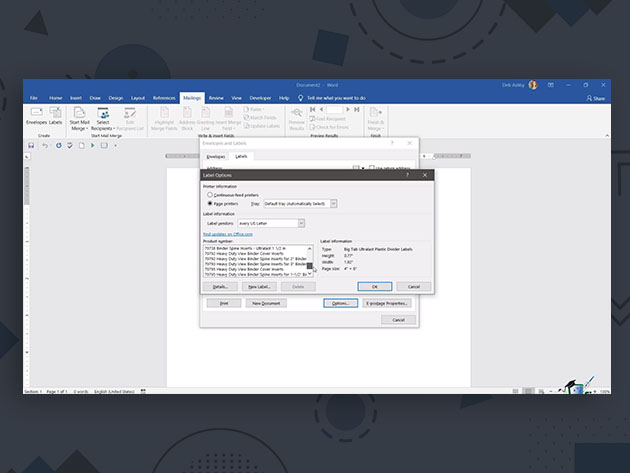
Task: Click the E-postage Properties button
Action: click(x=387, y=303)
